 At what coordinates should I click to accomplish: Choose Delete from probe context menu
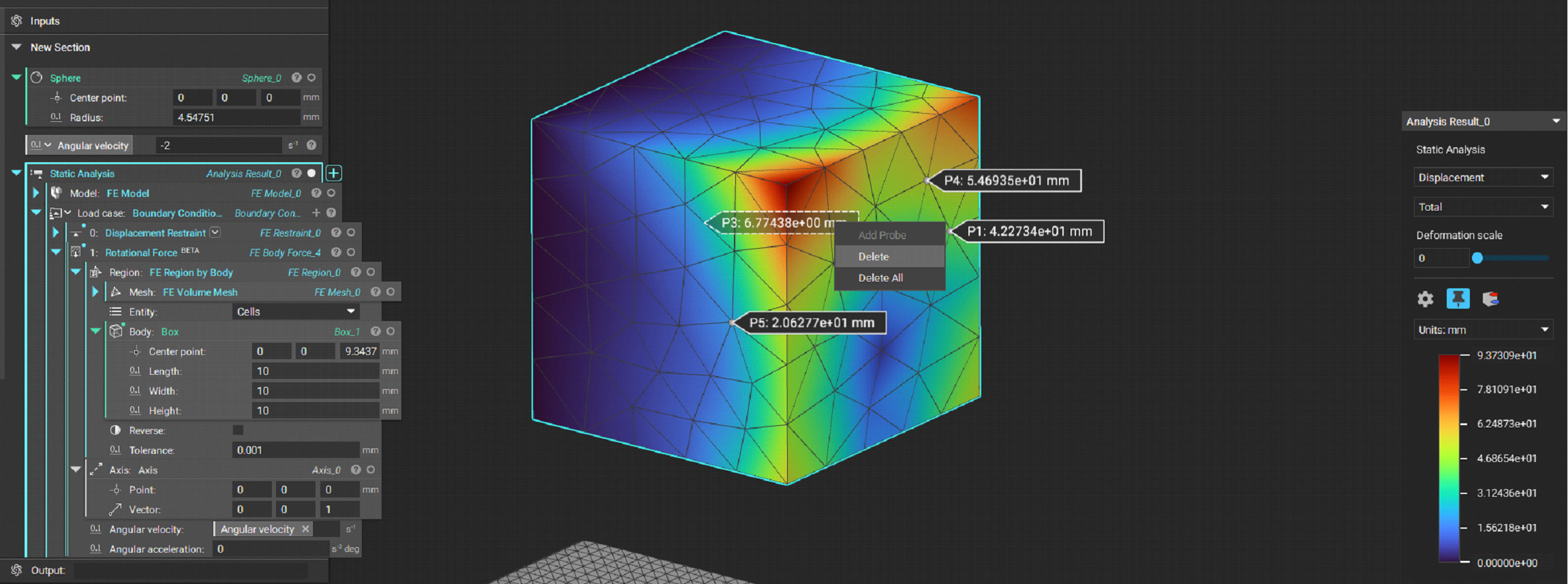point(889,256)
